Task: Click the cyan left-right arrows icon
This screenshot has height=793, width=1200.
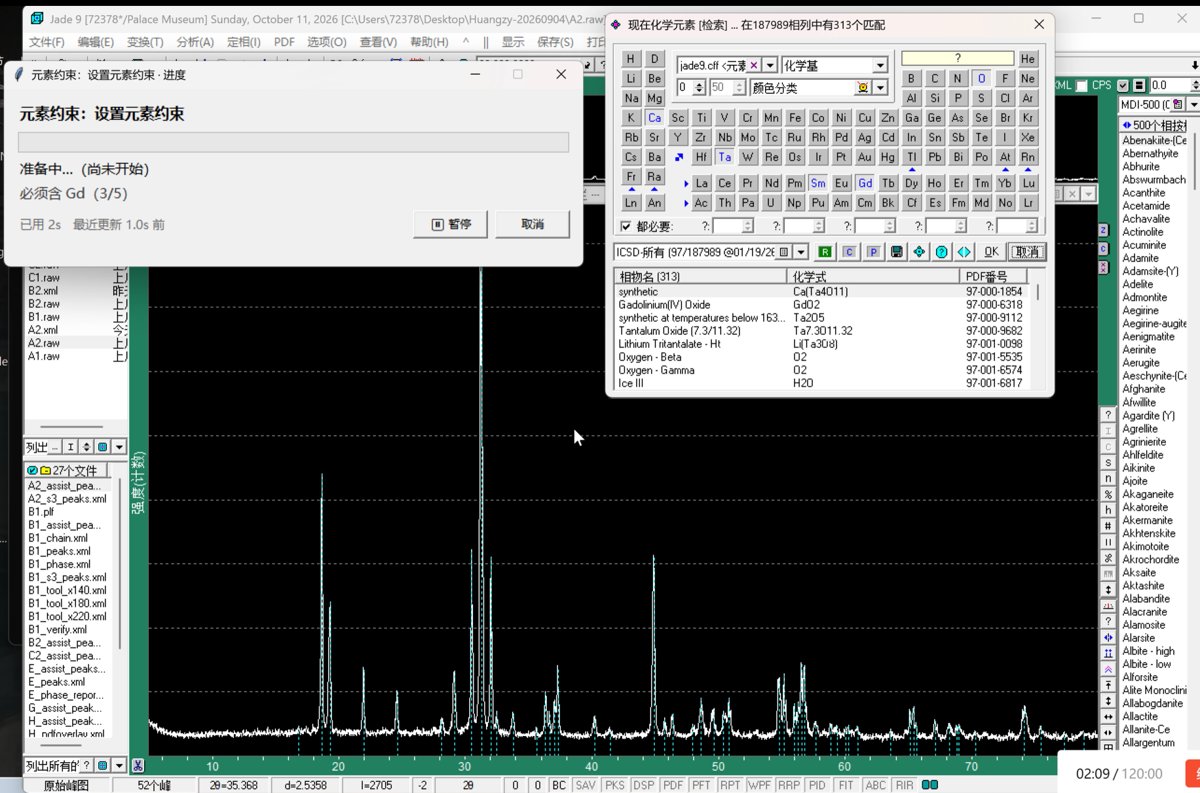Action: coord(964,252)
